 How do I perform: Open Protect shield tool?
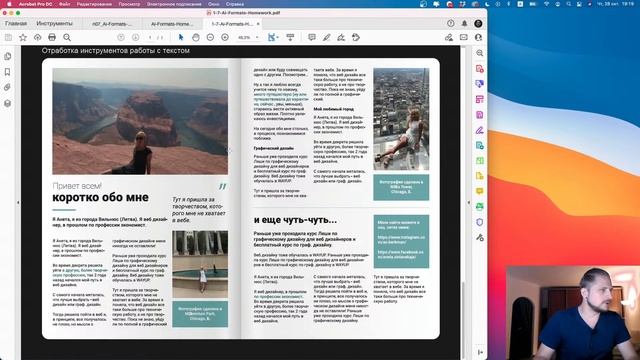(480, 222)
